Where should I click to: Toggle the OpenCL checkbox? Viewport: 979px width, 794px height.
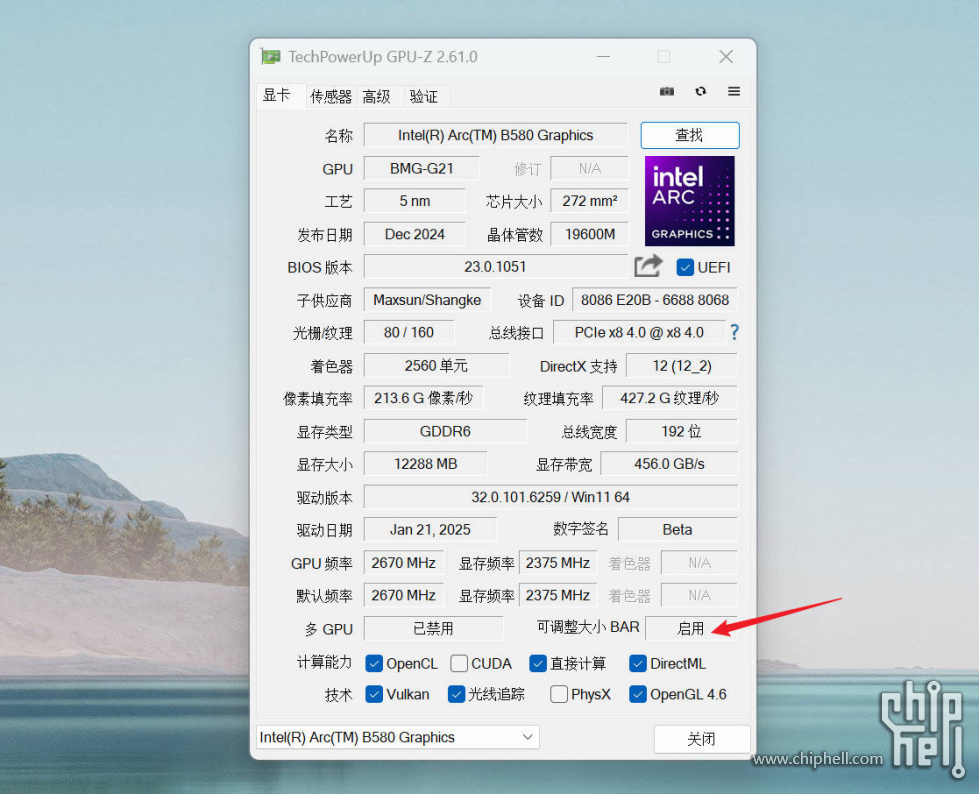373,664
